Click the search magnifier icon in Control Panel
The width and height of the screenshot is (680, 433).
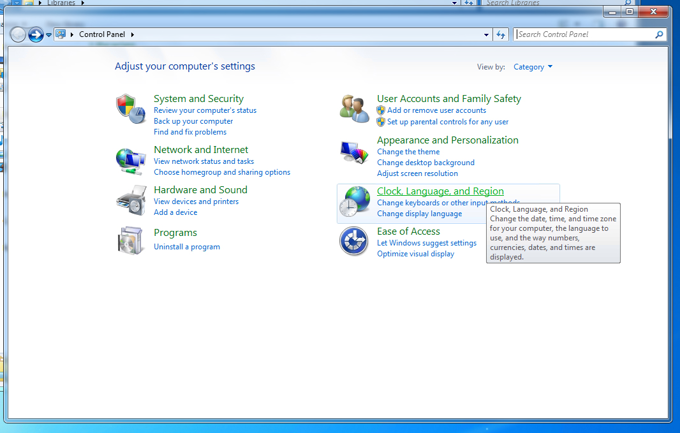tap(659, 34)
